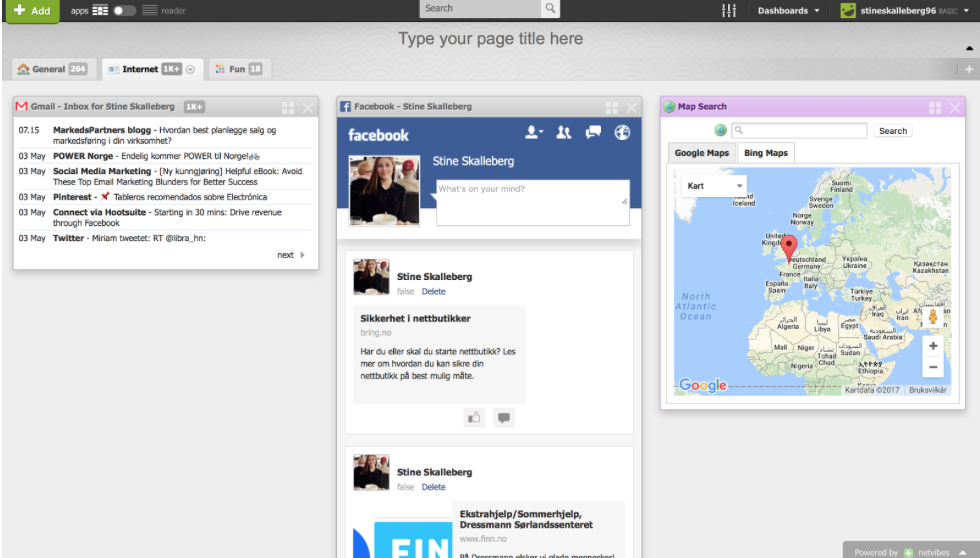Open the Map Search widget grid options icon

coord(935,107)
